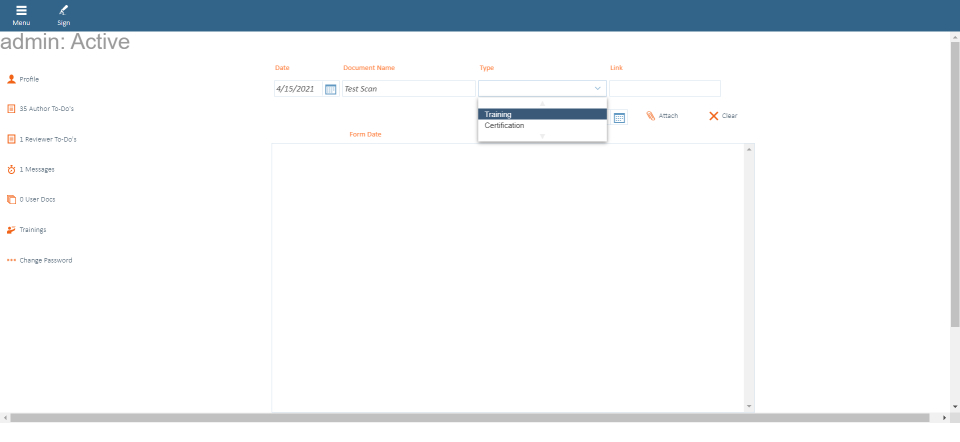Click the empty Link input field
960x442 pixels.
point(665,89)
